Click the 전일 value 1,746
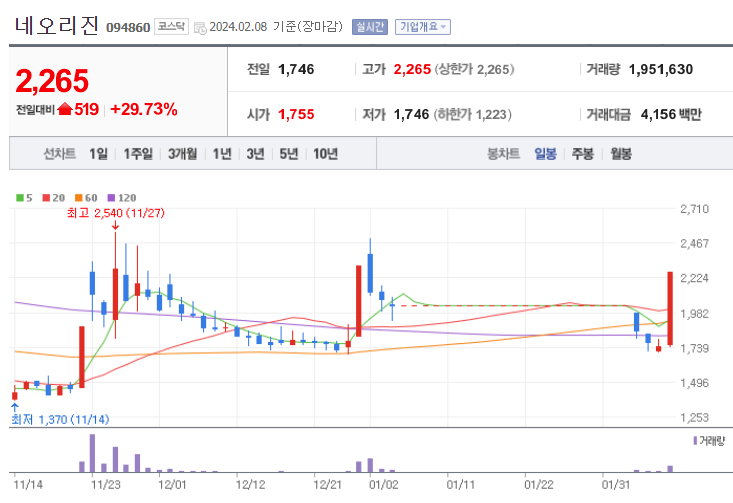The height and width of the screenshot is (503, 733). coord(296,69)
